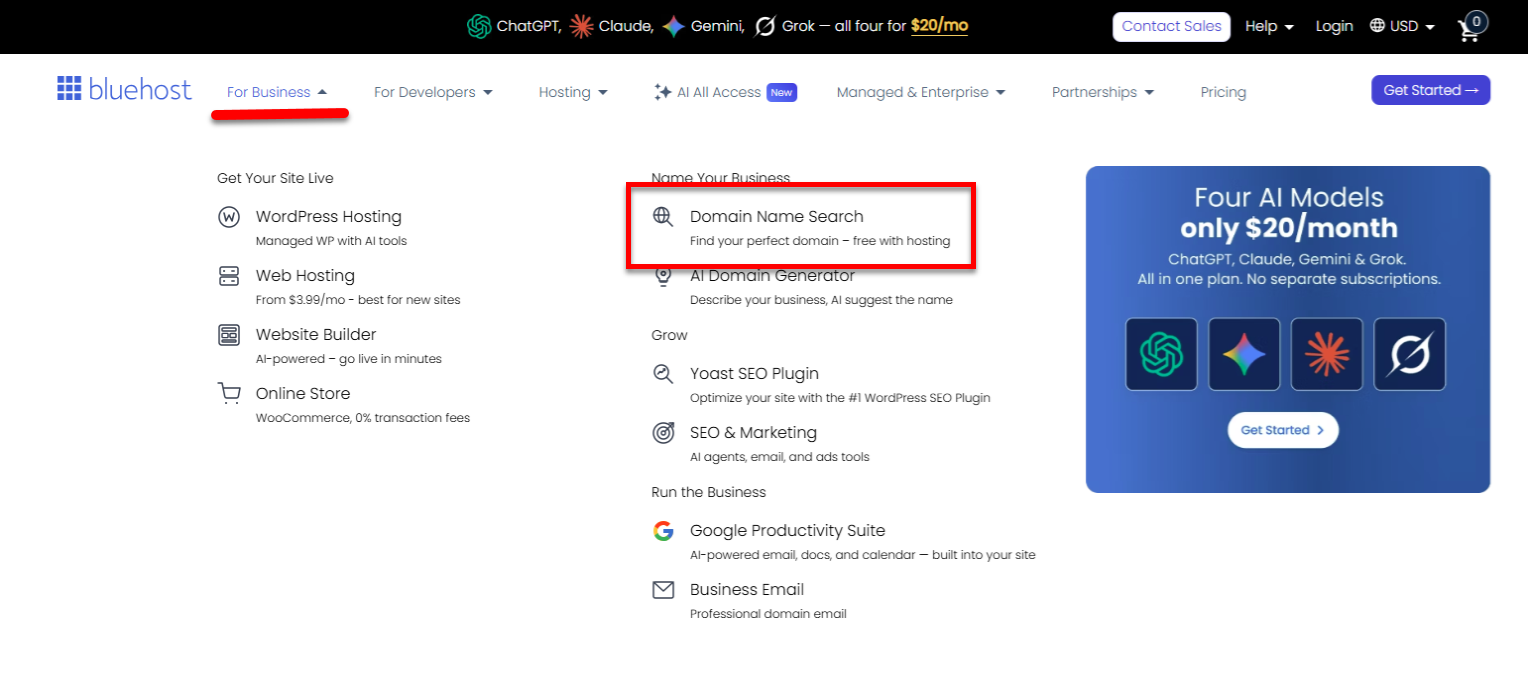Click the Login link
1528x679 pixels.
pyautogui.click(x=1334, y=26)
